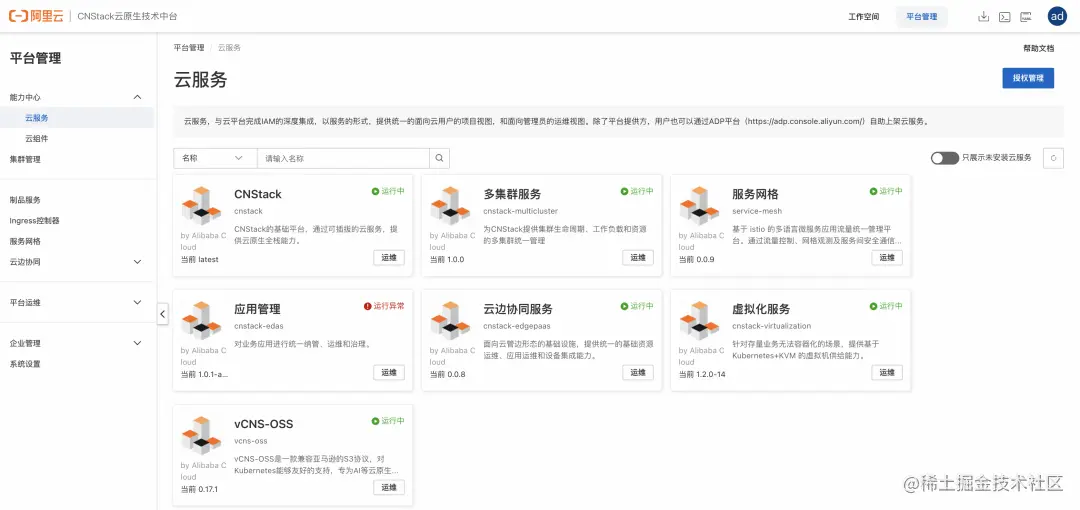Screen dimensions: 1080x510
Task: Switch to the 平台管理 top tab
Action: pyautogui.click(x=922, y=17)
